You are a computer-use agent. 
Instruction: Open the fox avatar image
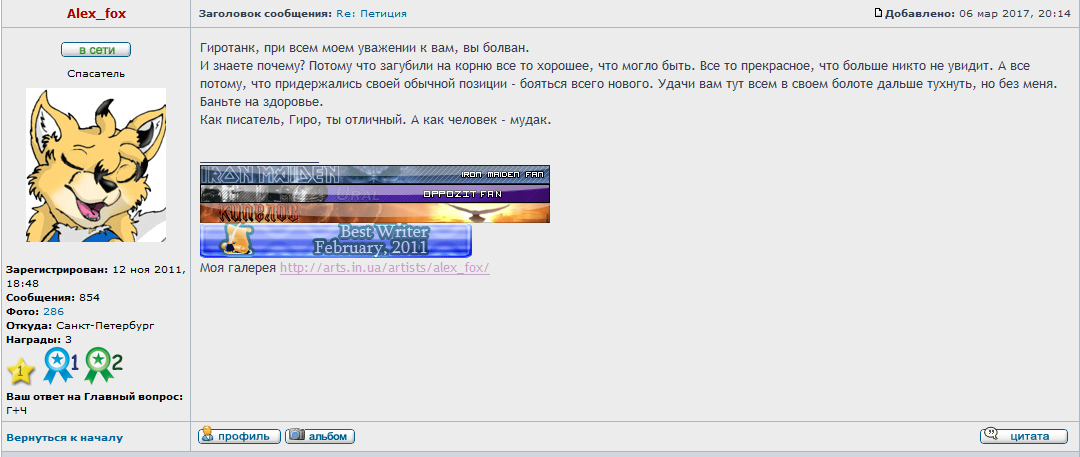pos(96,165)
